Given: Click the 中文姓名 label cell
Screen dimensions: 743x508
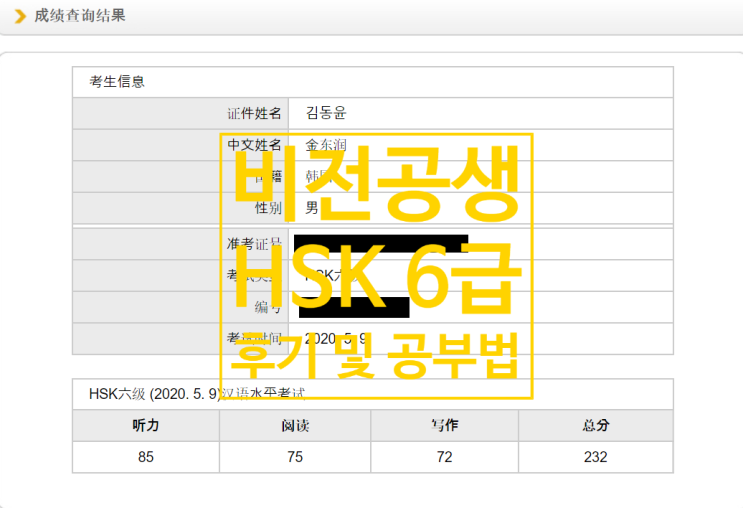Looking at the screenshot, I should (x=181, y=145).
